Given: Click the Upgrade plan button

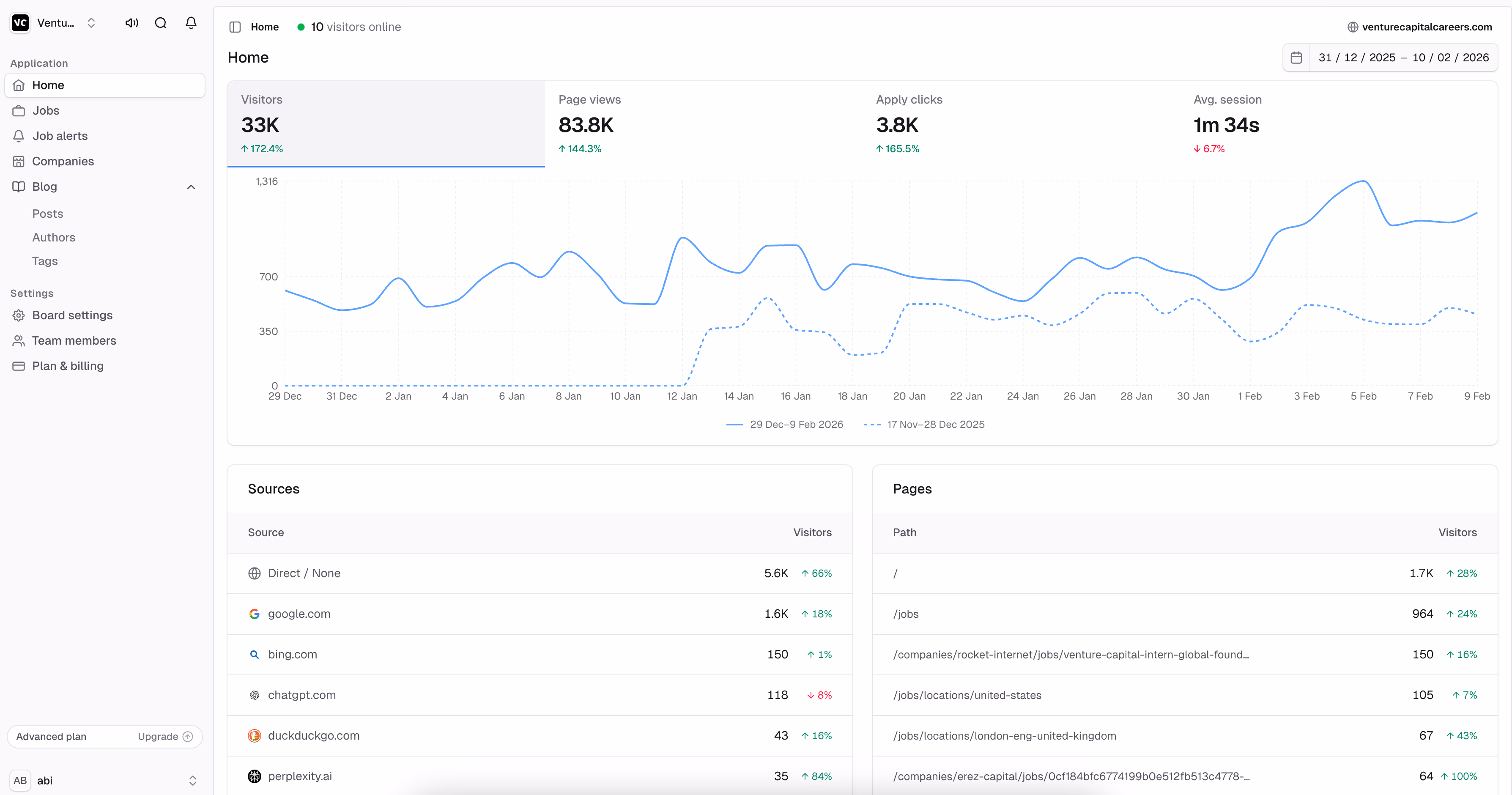Looking at the screenshot, I should pyautogui.click(x=165, y=736).
